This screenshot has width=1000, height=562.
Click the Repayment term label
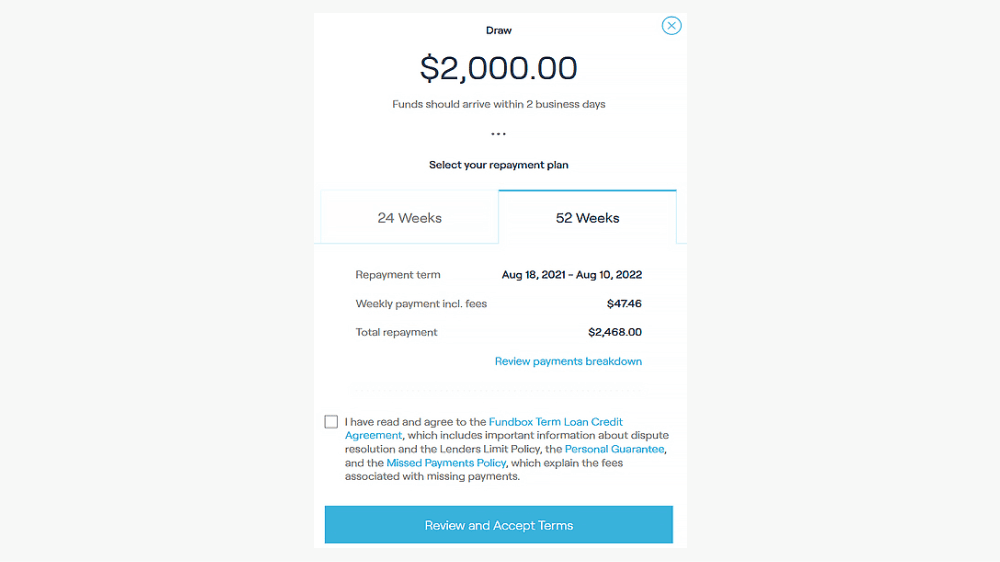click(x=398, y=275)
